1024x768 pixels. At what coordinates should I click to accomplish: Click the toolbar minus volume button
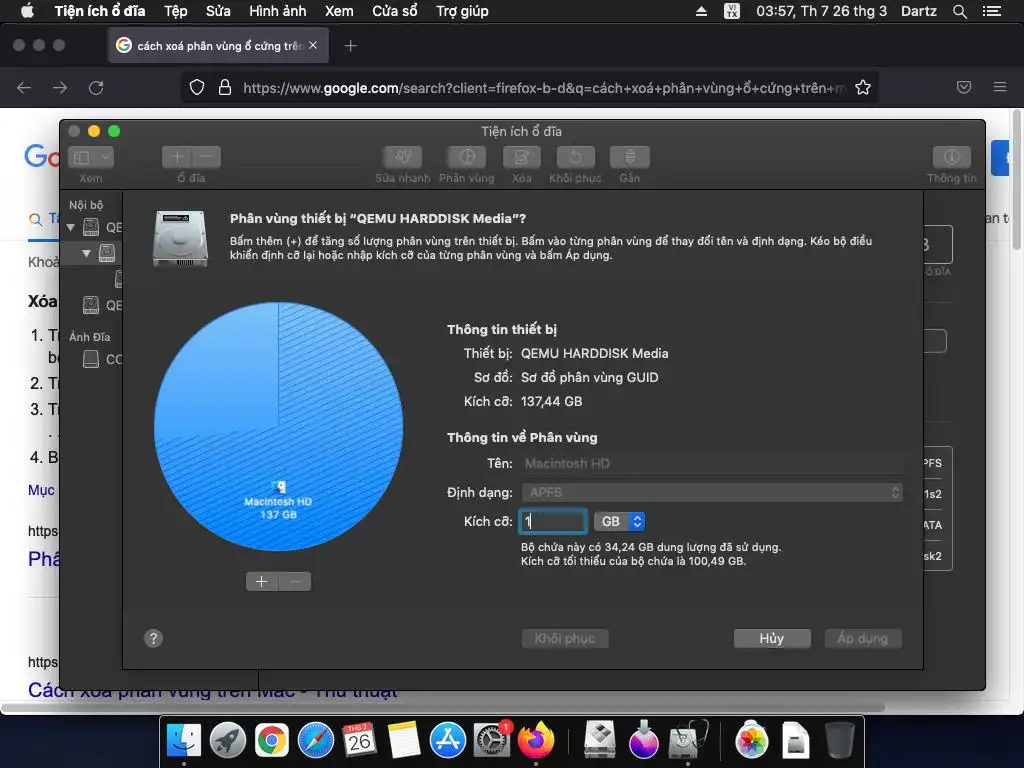[206, 157]
